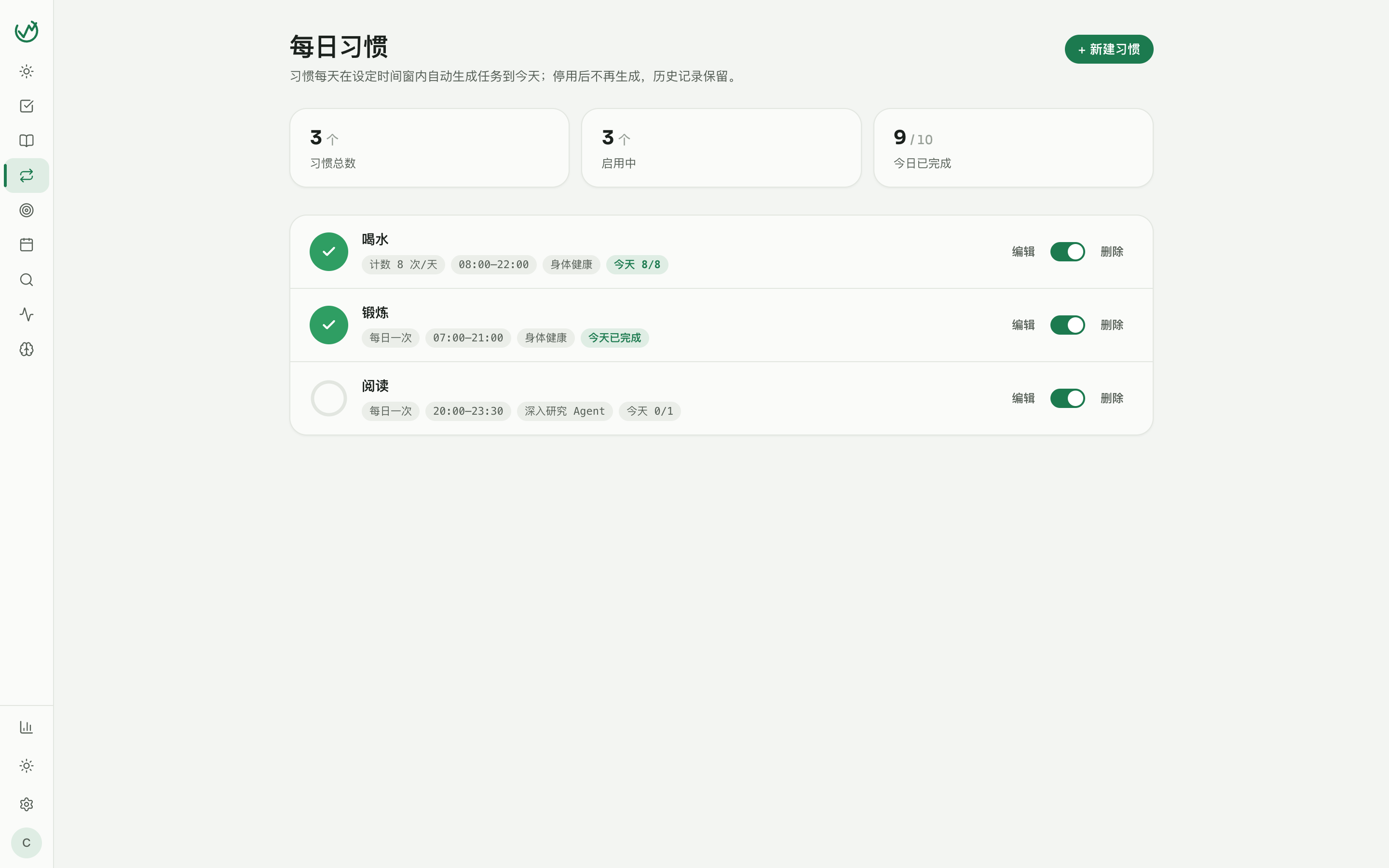Disable the 锻炼 habit toggle switch
The width and height of the screenshot is (1389, 868).
tap(1068, 325)
